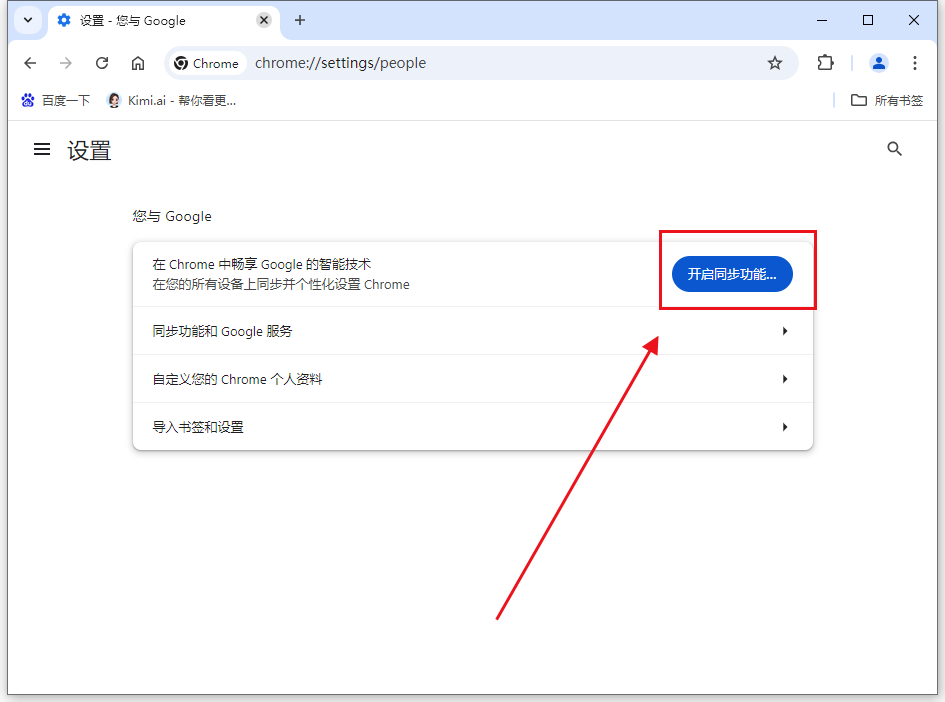Expand 自定义您的 Chrome 个人资料 row arrow
This screenshot has height=702, width=945.
pyautogui.click(x=785, y=379)
